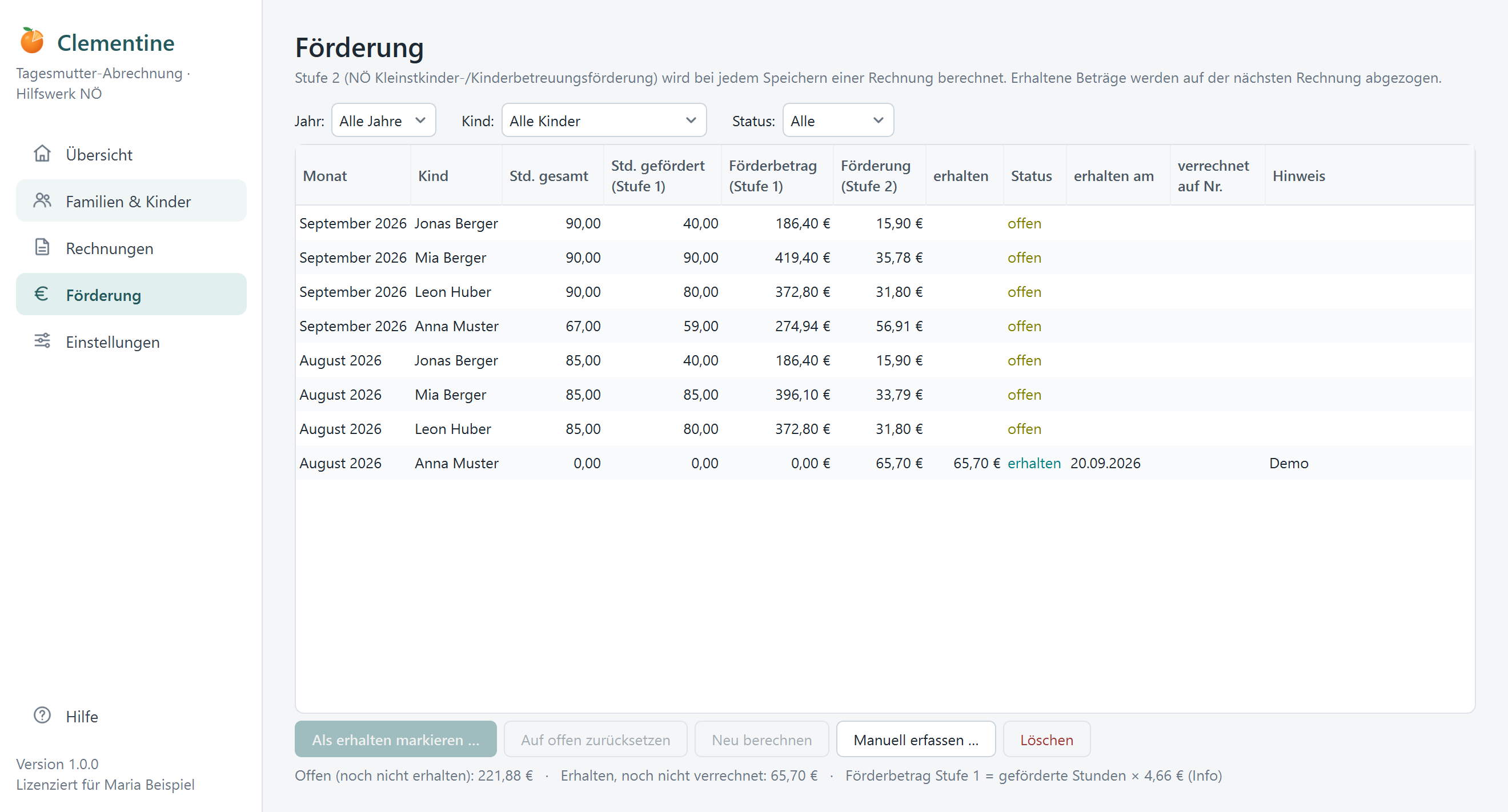The height and width of the screenshot is (812, 1508).
Task: Select September 2026 Anna Muster row
Action: click(x=885, y=326)
